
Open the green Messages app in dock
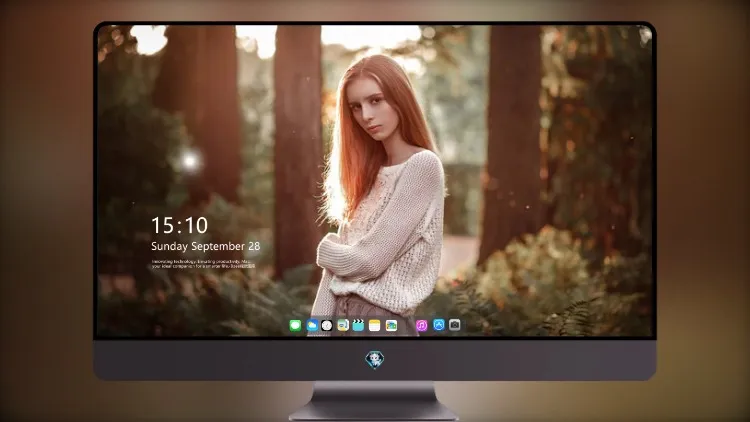click(x=295, y=325)
